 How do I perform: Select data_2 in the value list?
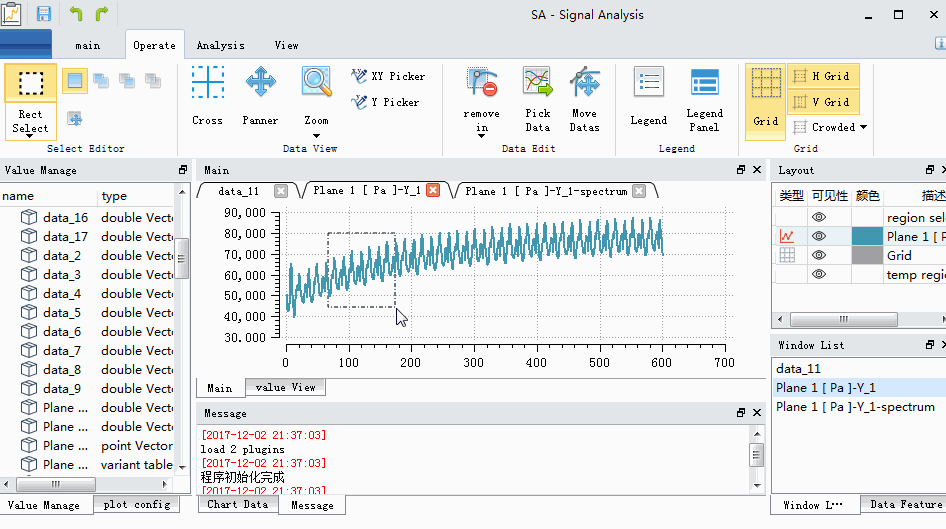[x=62, y=255]
